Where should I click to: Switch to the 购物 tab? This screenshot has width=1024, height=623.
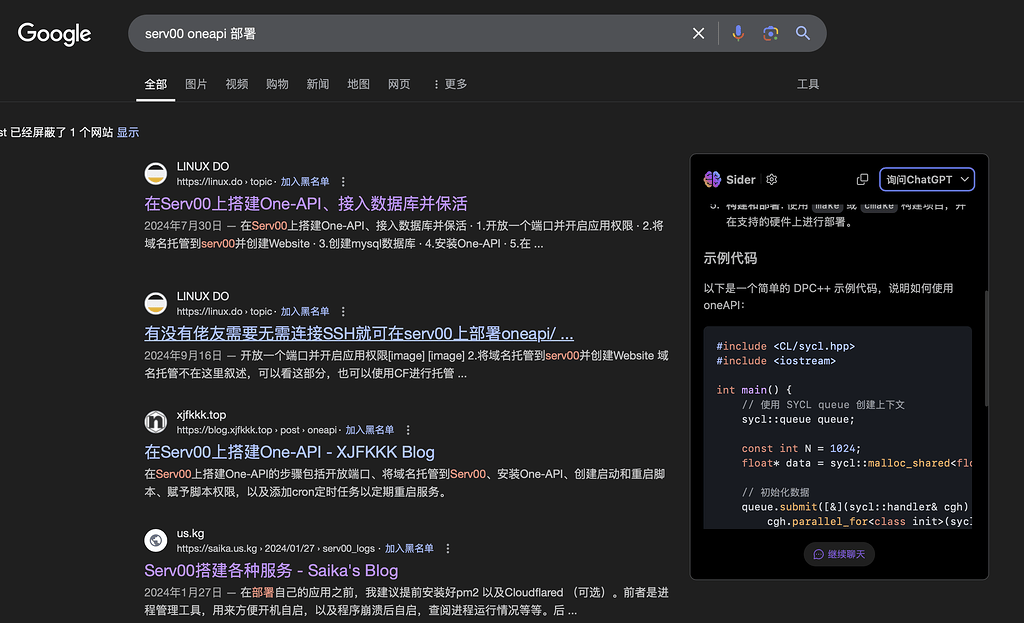277,84
